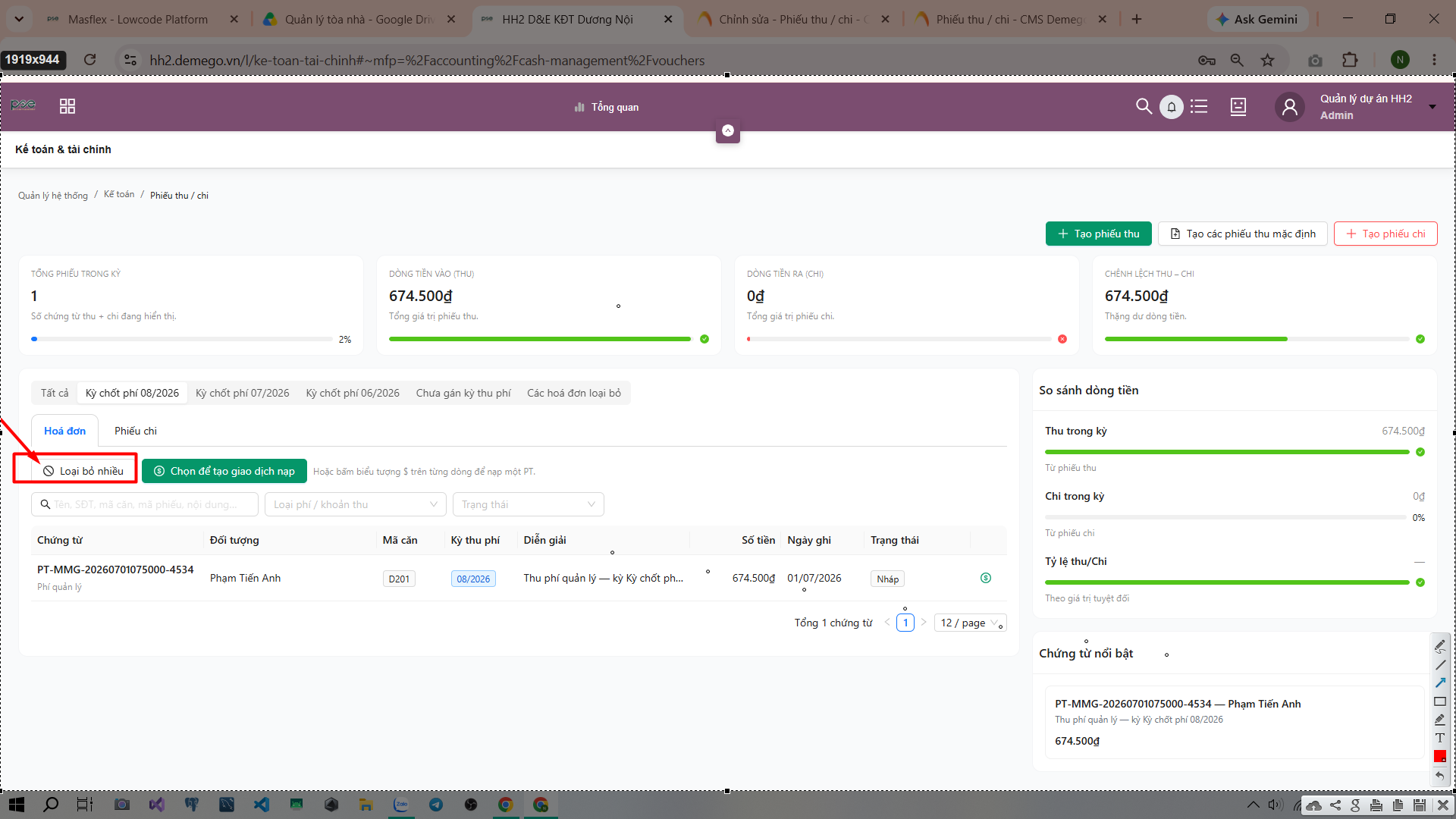Go to Kế toán breadcrumb
The image size is (1456, 819).
pyautogui.click(x=119, y=194)
